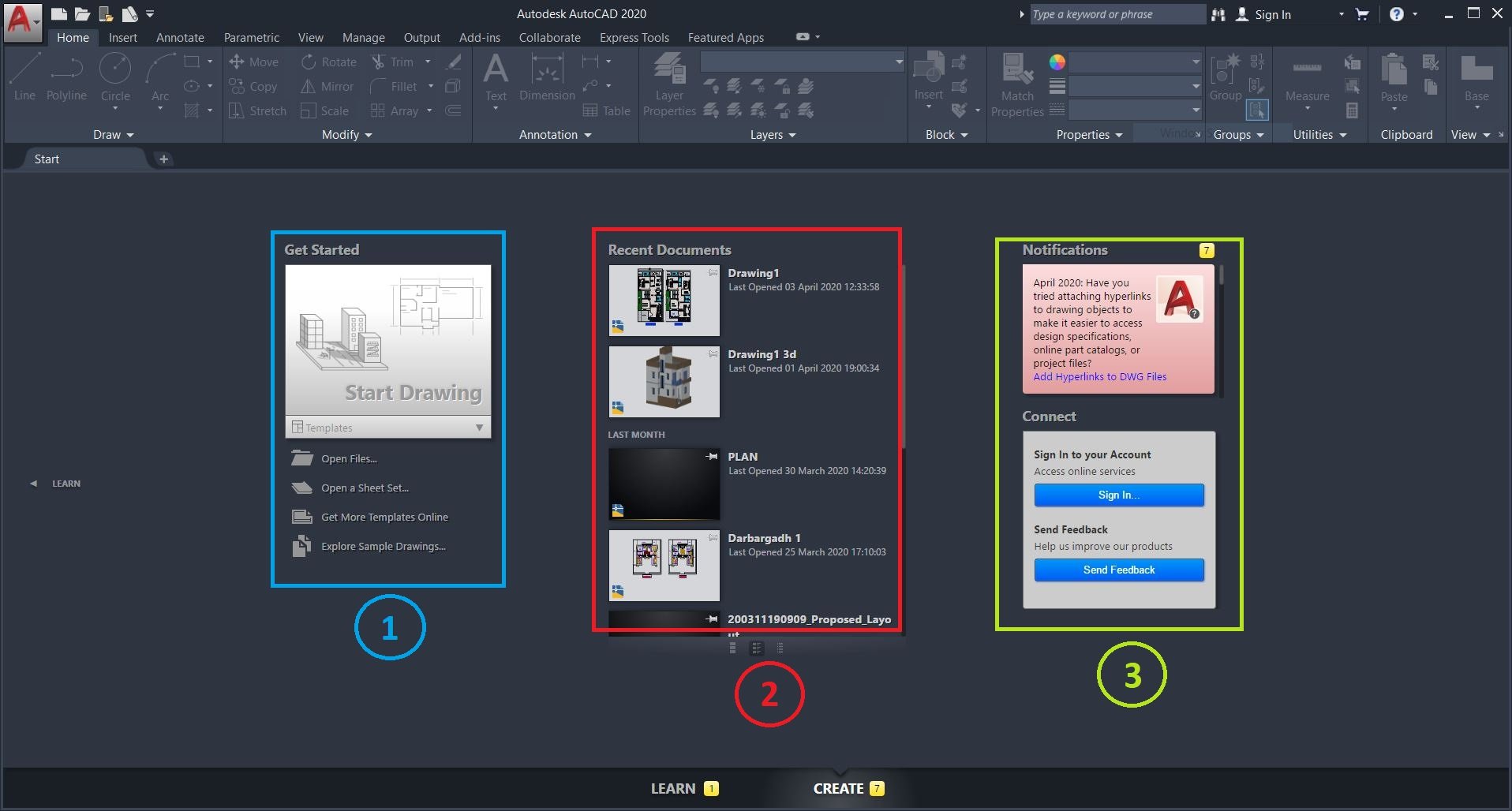Open the PLAN recent drawing thumbnail

coord(663,484)
